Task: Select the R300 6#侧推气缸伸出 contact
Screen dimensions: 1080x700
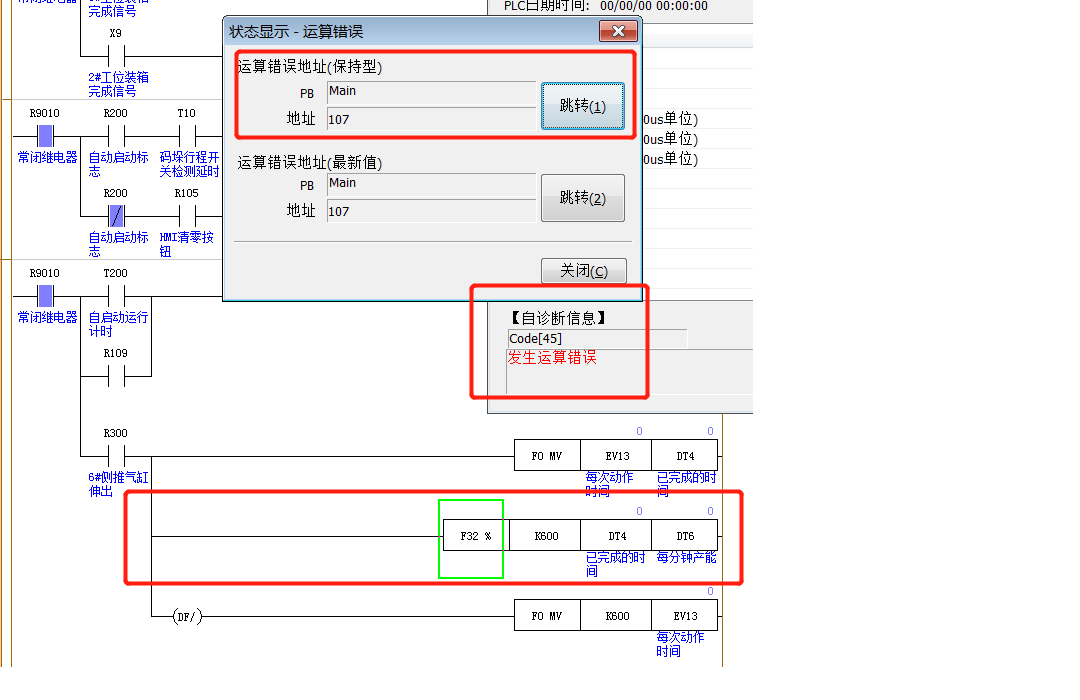Action: click(x=116, y=456)
